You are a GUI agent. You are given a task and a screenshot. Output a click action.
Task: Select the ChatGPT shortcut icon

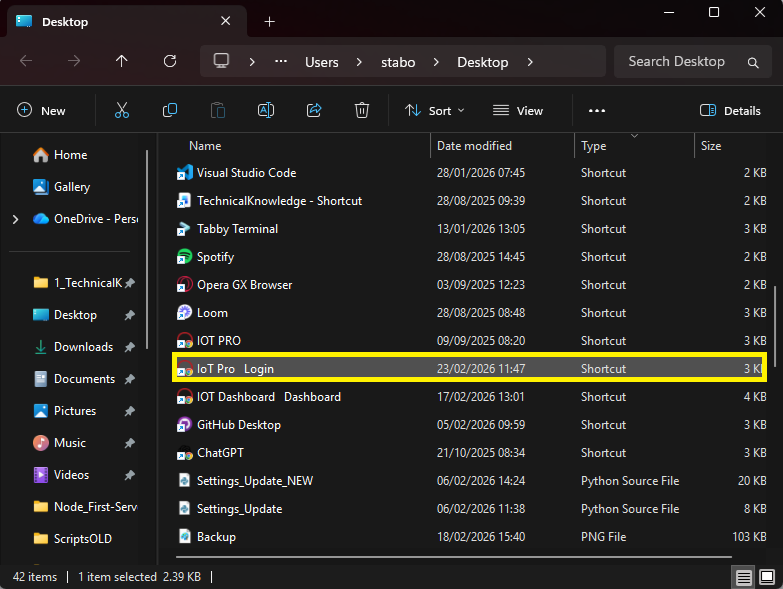coord(185,453)
